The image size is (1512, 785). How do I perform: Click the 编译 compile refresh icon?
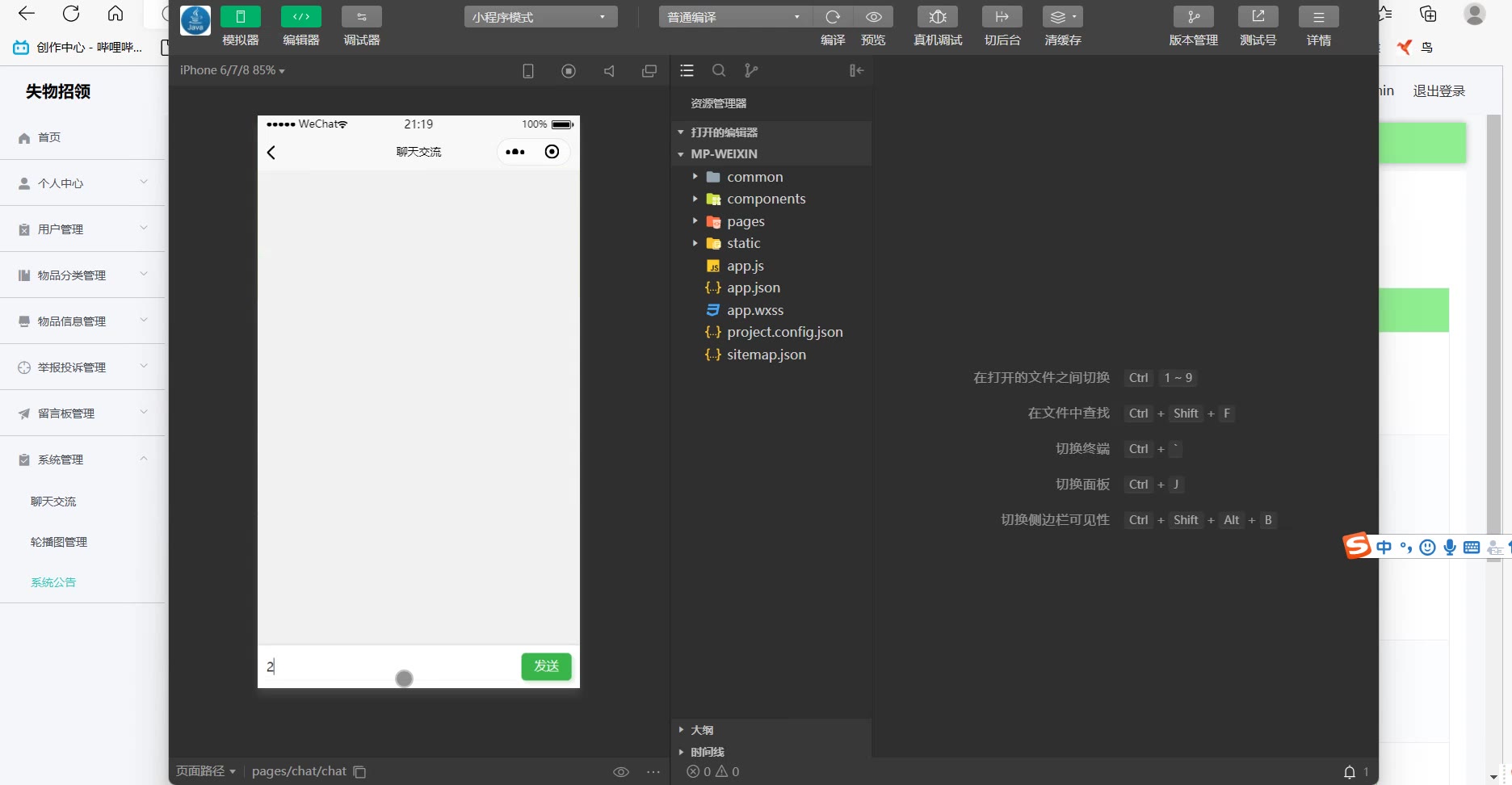point(833,17)
